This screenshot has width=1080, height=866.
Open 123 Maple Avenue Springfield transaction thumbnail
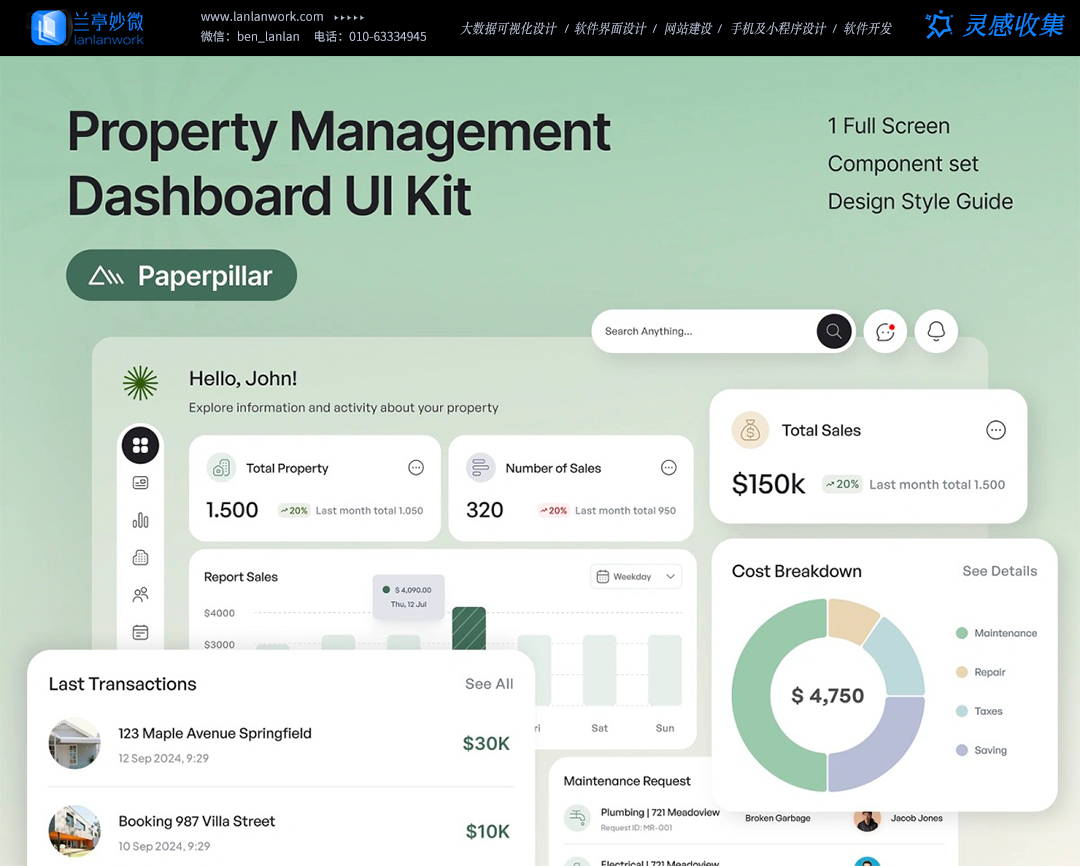(75, 743)
